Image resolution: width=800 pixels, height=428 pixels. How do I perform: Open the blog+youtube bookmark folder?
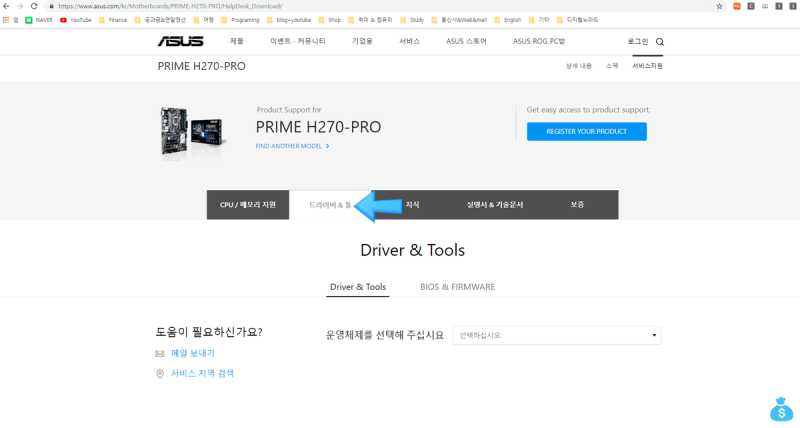[289, 20]
